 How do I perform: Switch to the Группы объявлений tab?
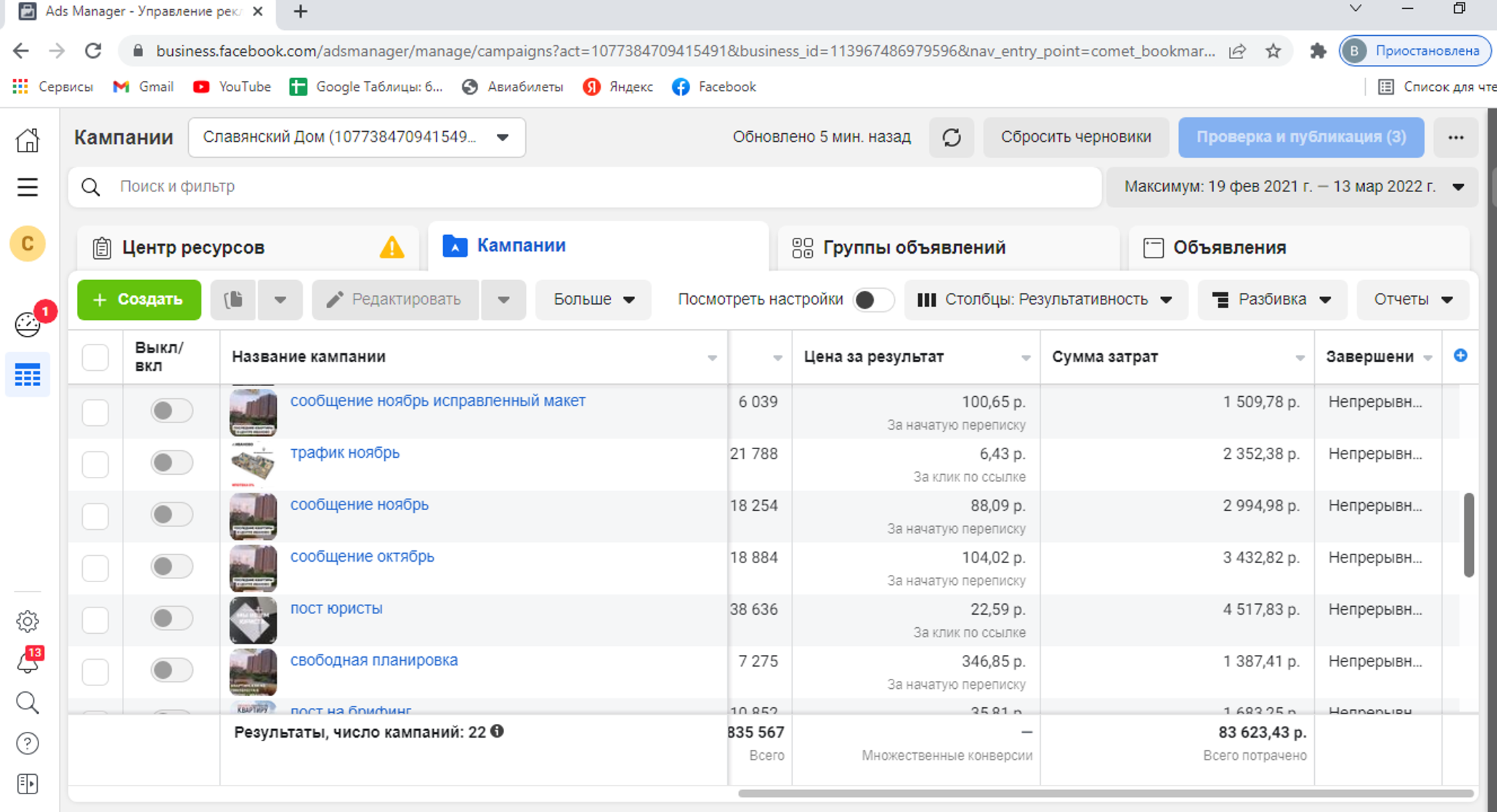pos(914,248)
